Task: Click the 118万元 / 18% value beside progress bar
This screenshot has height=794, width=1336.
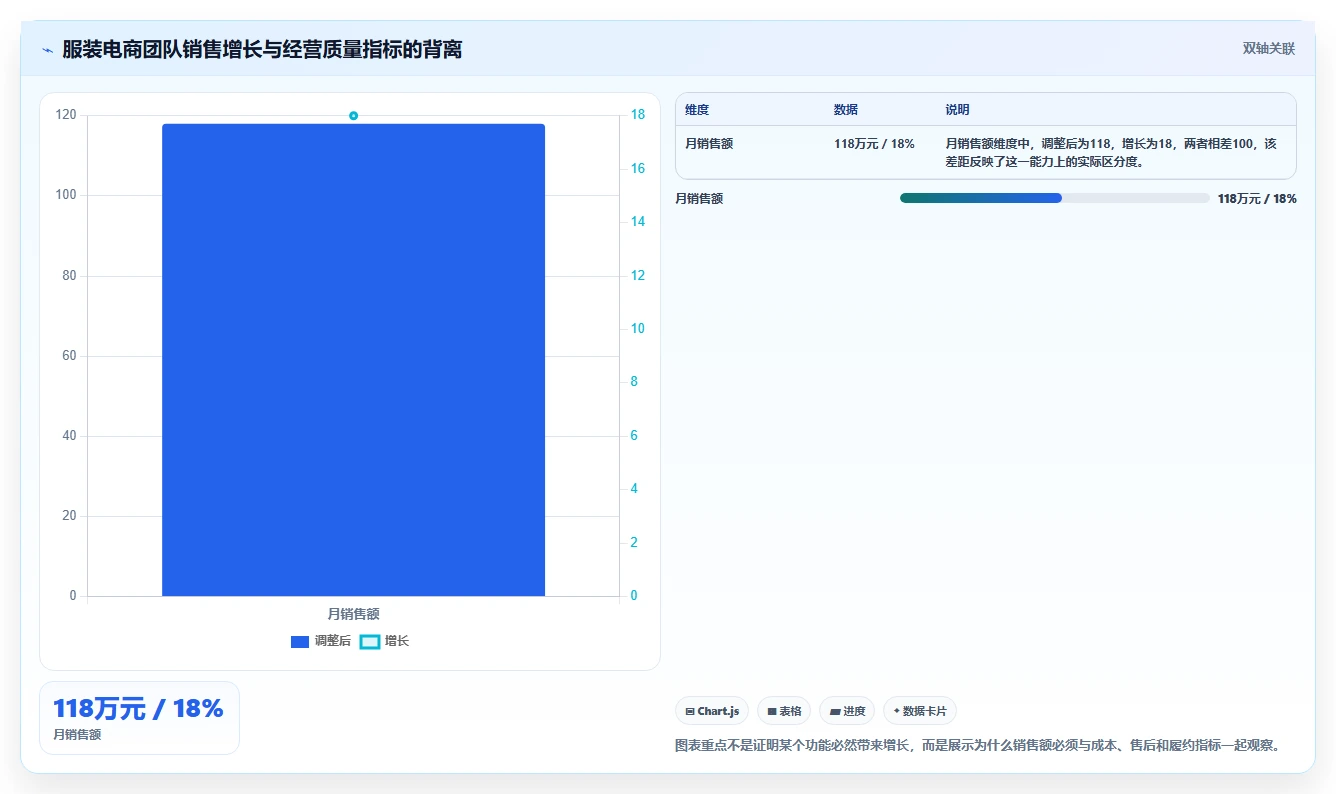Action: tap(1257, 199)
